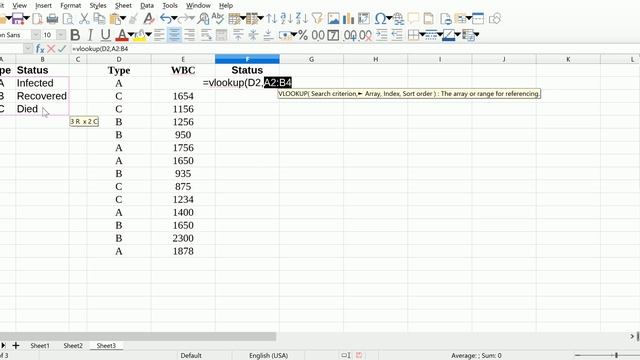Click the Sort Ascending icon
Screen dimensions: 640x360
[286, 19]
